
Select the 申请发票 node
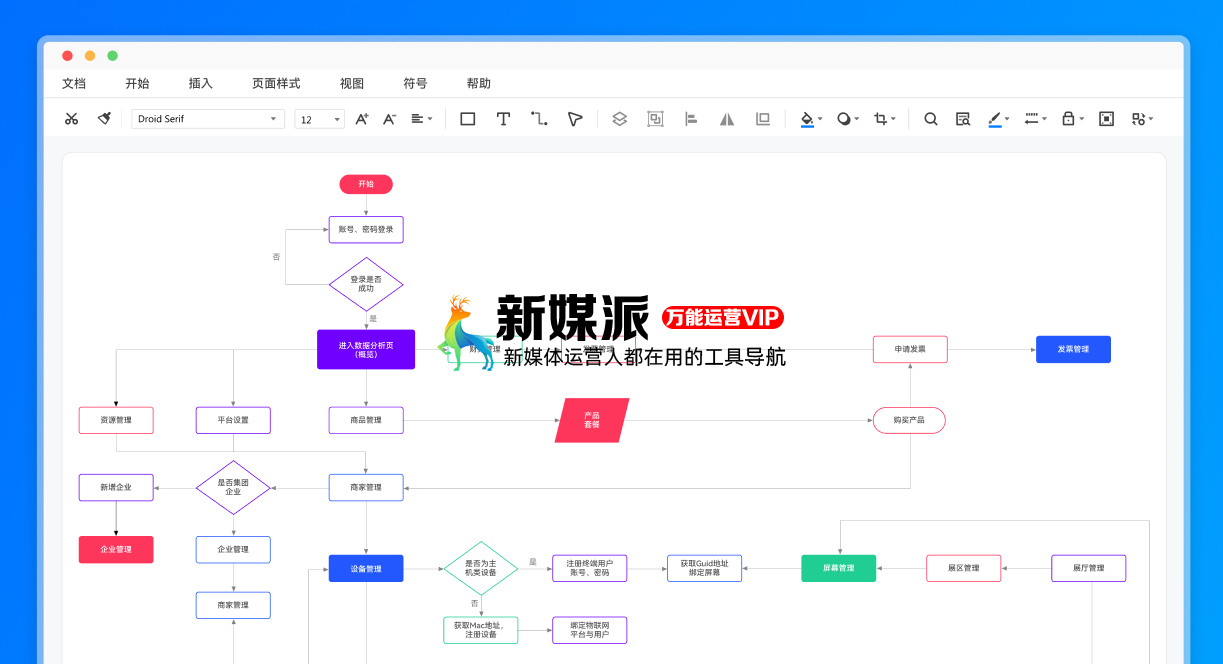tap(909, 349)
